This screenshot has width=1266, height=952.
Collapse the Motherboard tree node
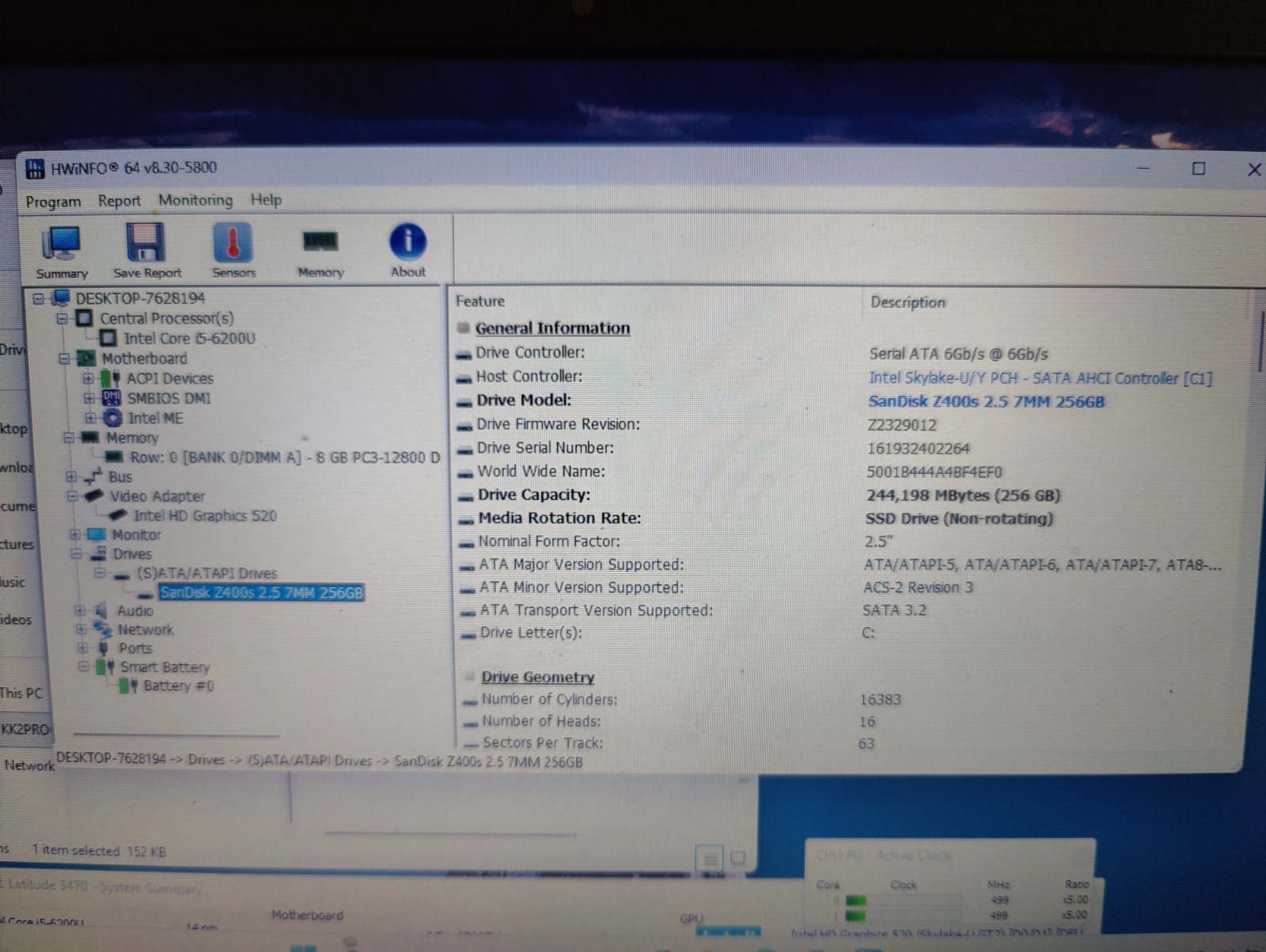click(65, 358)
